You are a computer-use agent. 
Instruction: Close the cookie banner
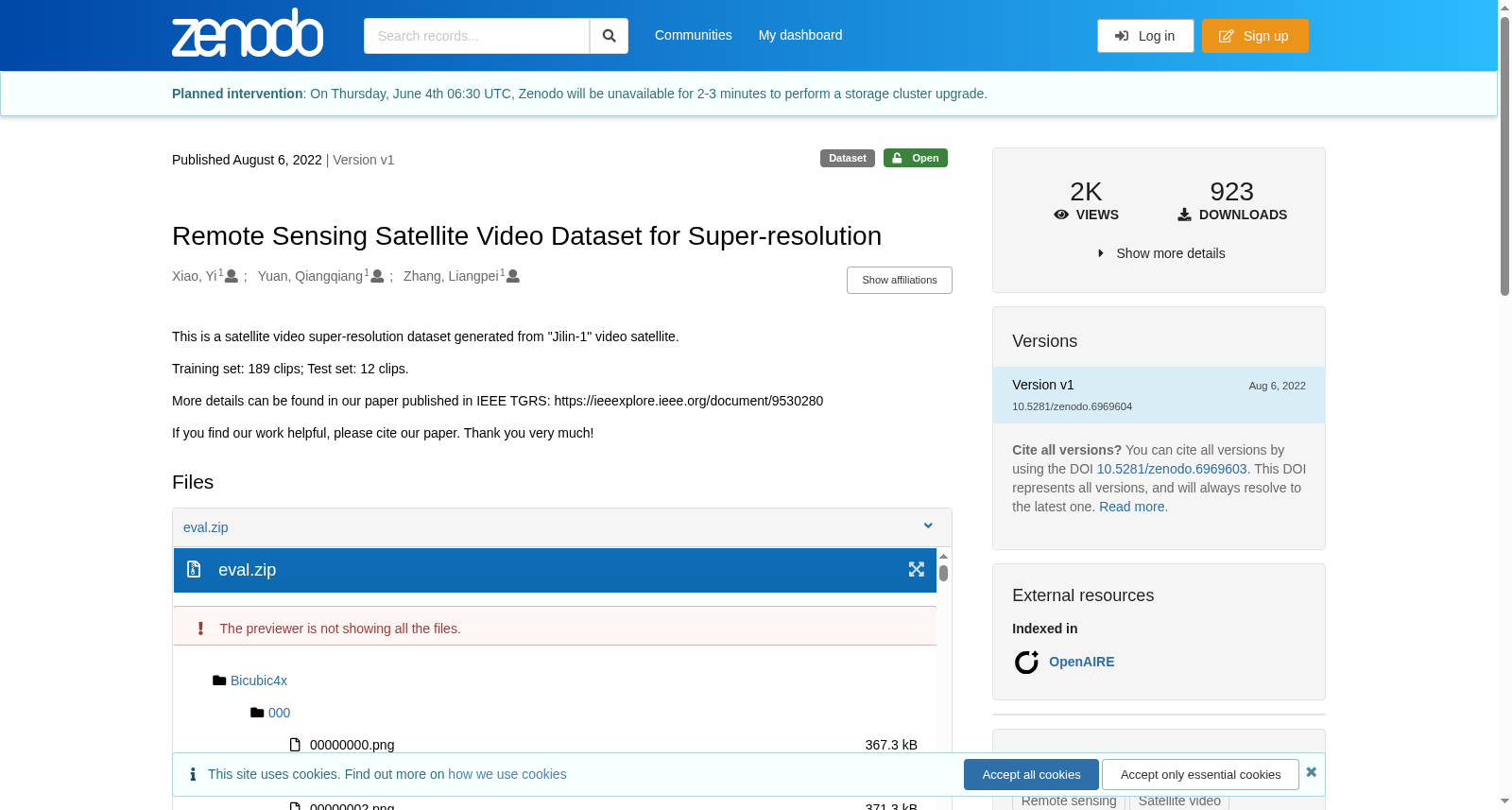pyautogui.click(x=1312, y=772)
